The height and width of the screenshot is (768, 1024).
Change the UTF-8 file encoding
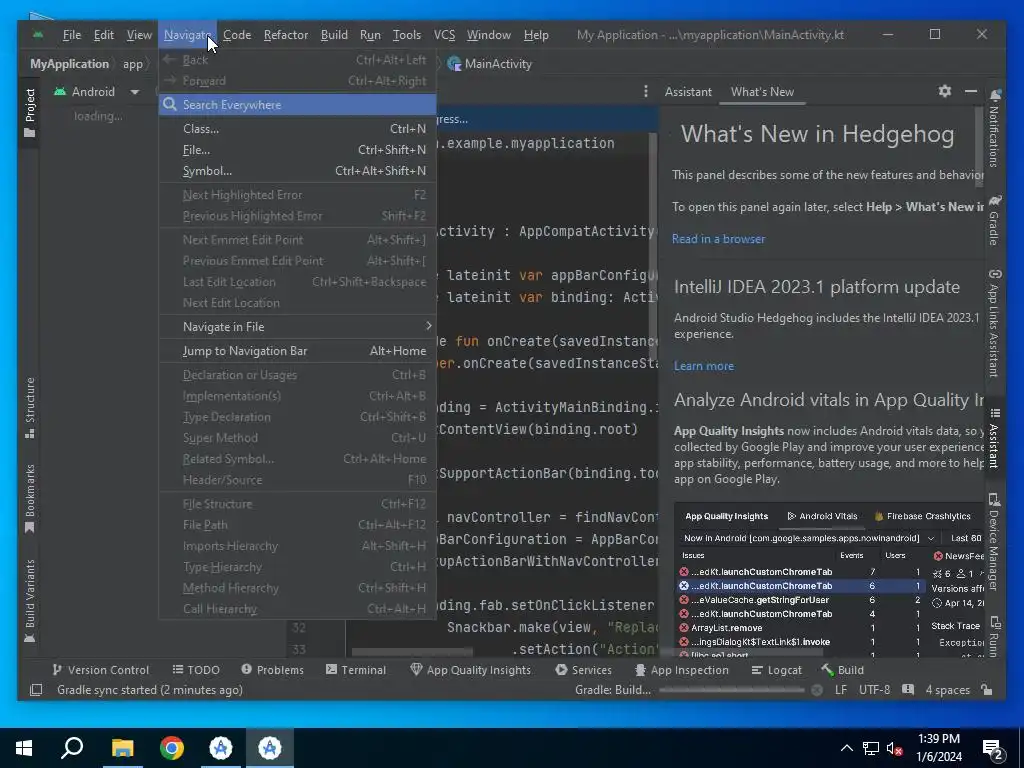tap(874, 690)
